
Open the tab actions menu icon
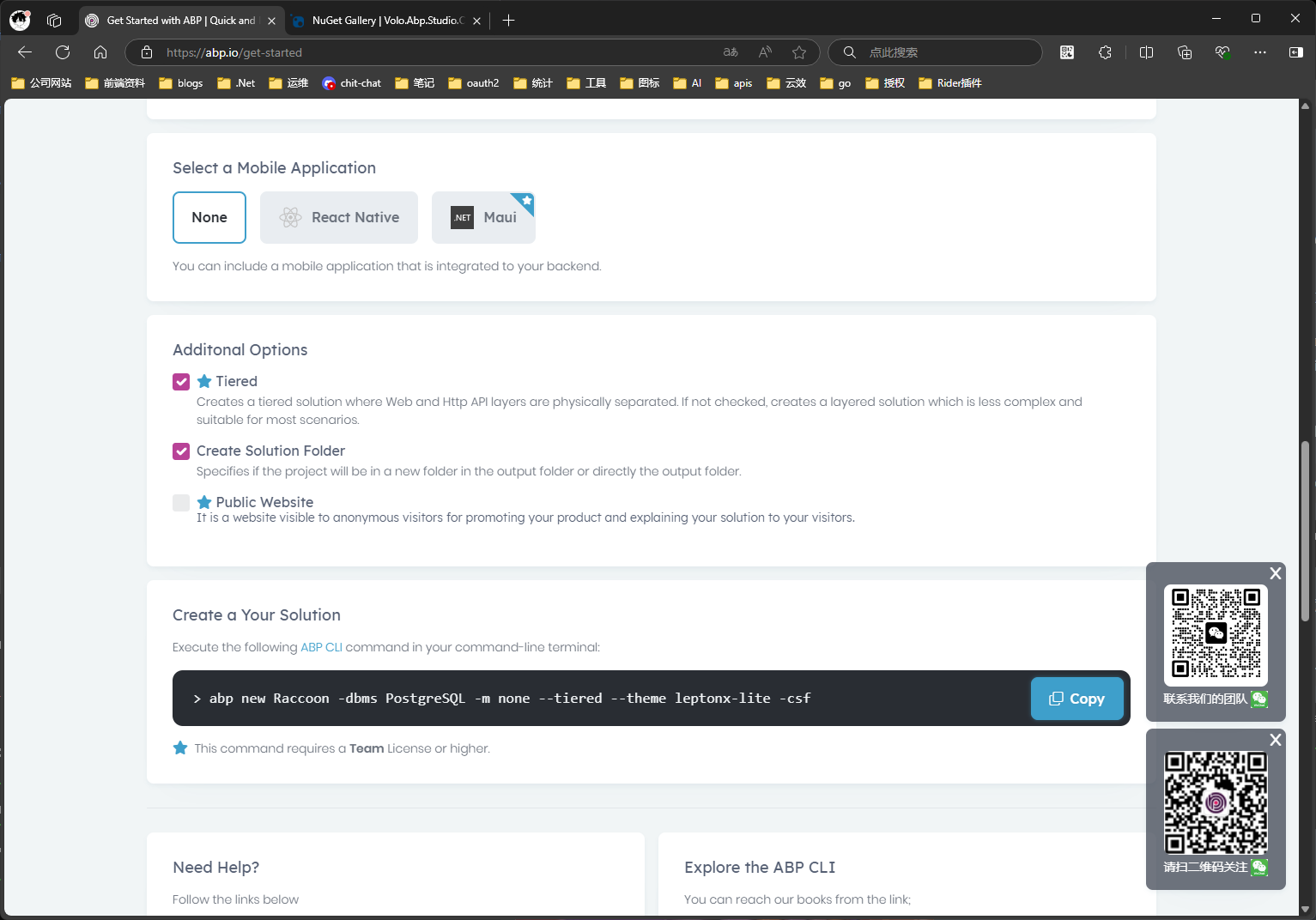point(54,20)
